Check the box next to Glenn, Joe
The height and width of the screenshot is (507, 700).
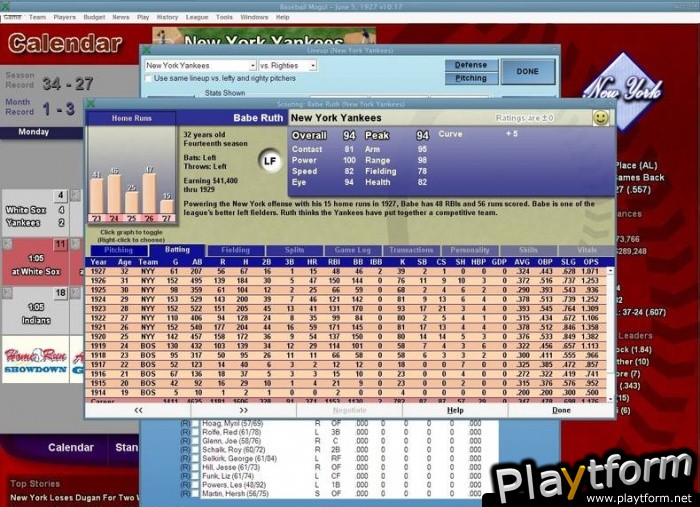[x=195, y=441]
